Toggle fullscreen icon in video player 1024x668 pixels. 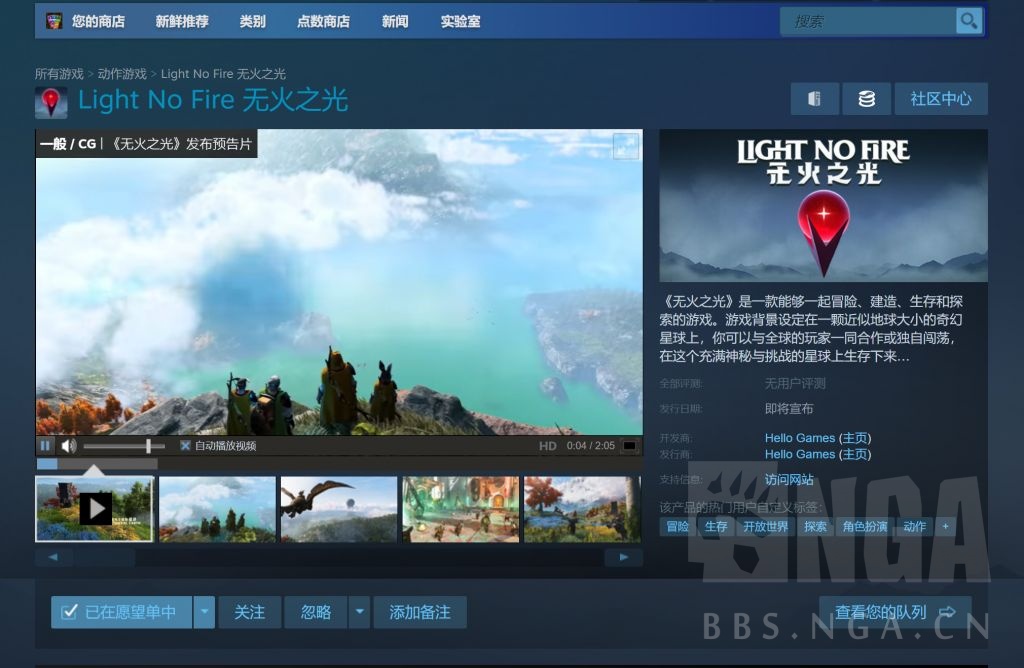630,445
